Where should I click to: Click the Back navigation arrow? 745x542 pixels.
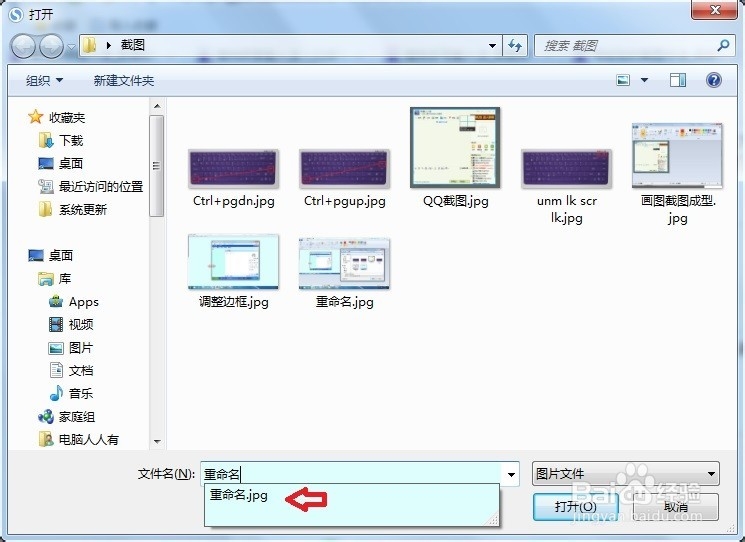point(23,46)
